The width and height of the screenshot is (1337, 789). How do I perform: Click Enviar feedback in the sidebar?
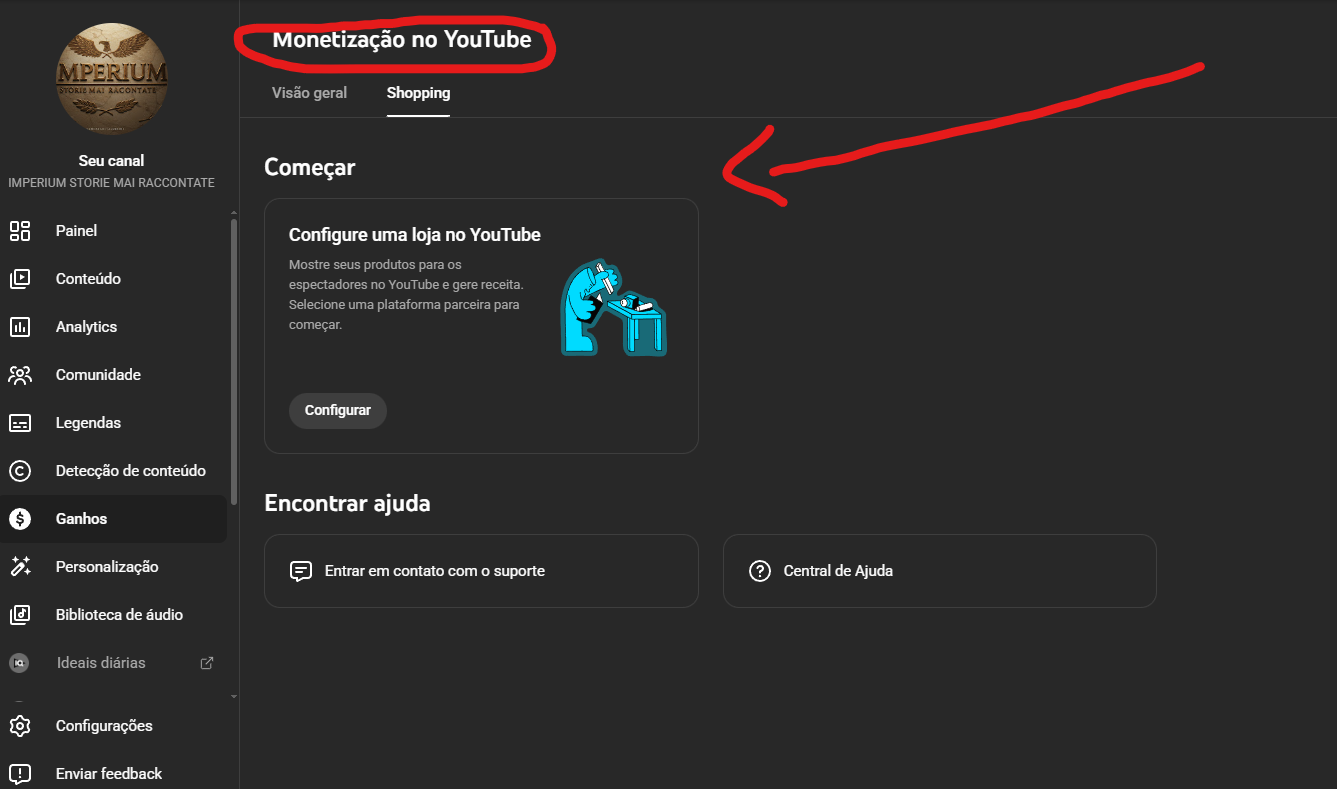point(114,774)
